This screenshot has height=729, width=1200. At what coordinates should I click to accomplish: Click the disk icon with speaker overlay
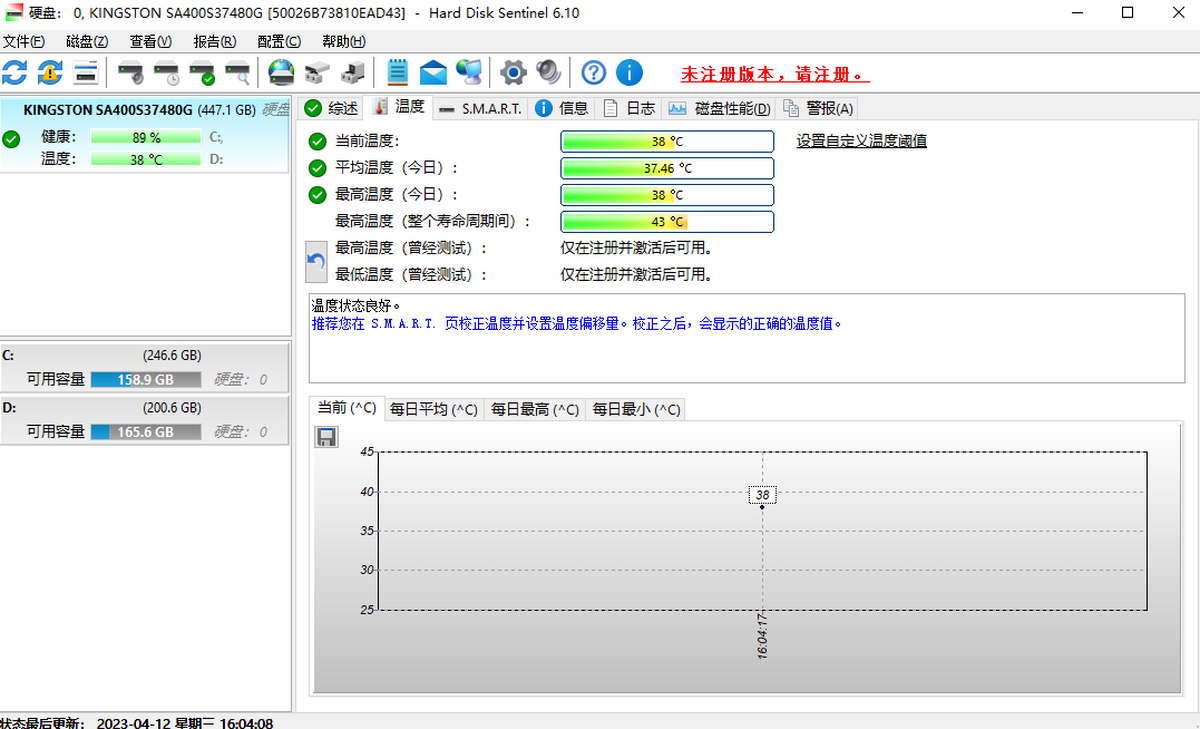tap(131, 72)
